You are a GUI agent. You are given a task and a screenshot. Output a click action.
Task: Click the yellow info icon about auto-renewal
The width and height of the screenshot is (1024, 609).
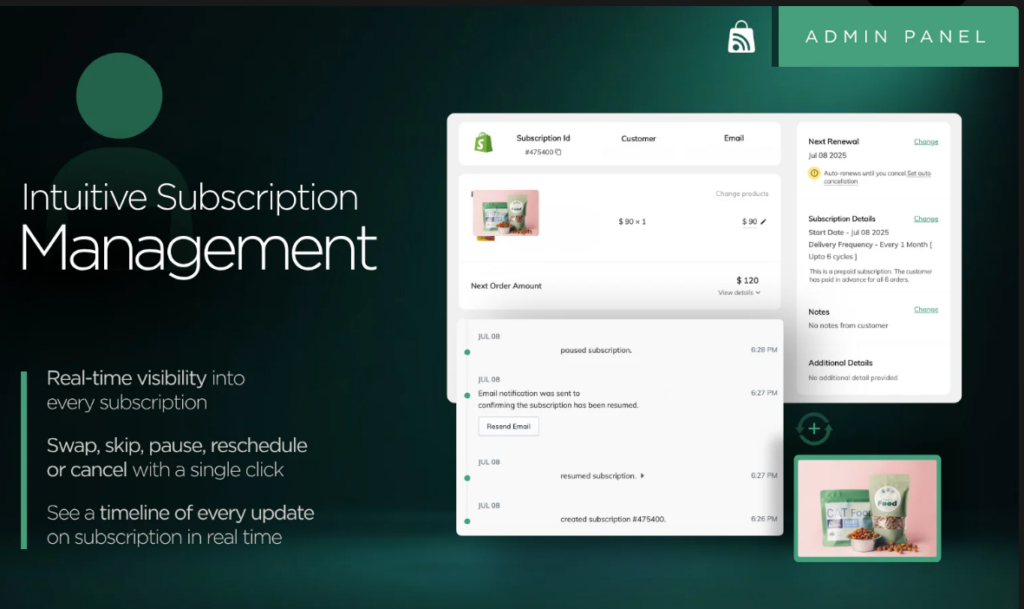coord(814,173)
